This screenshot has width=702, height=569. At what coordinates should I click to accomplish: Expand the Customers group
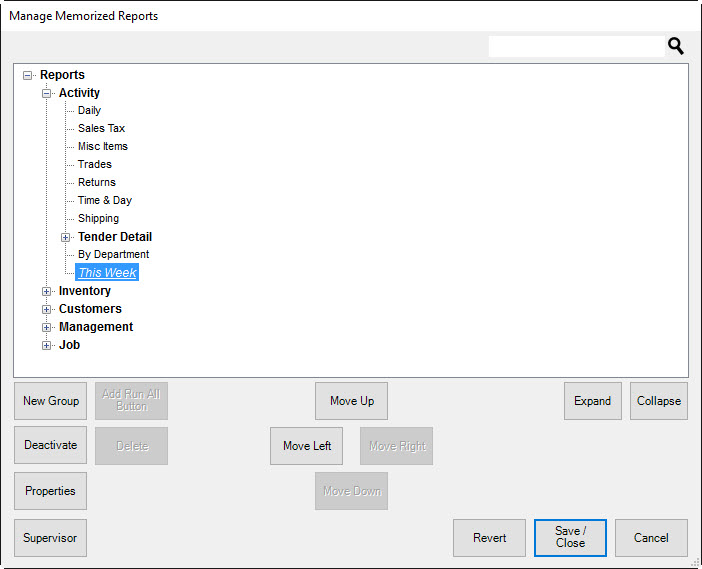tap(47, 309)
